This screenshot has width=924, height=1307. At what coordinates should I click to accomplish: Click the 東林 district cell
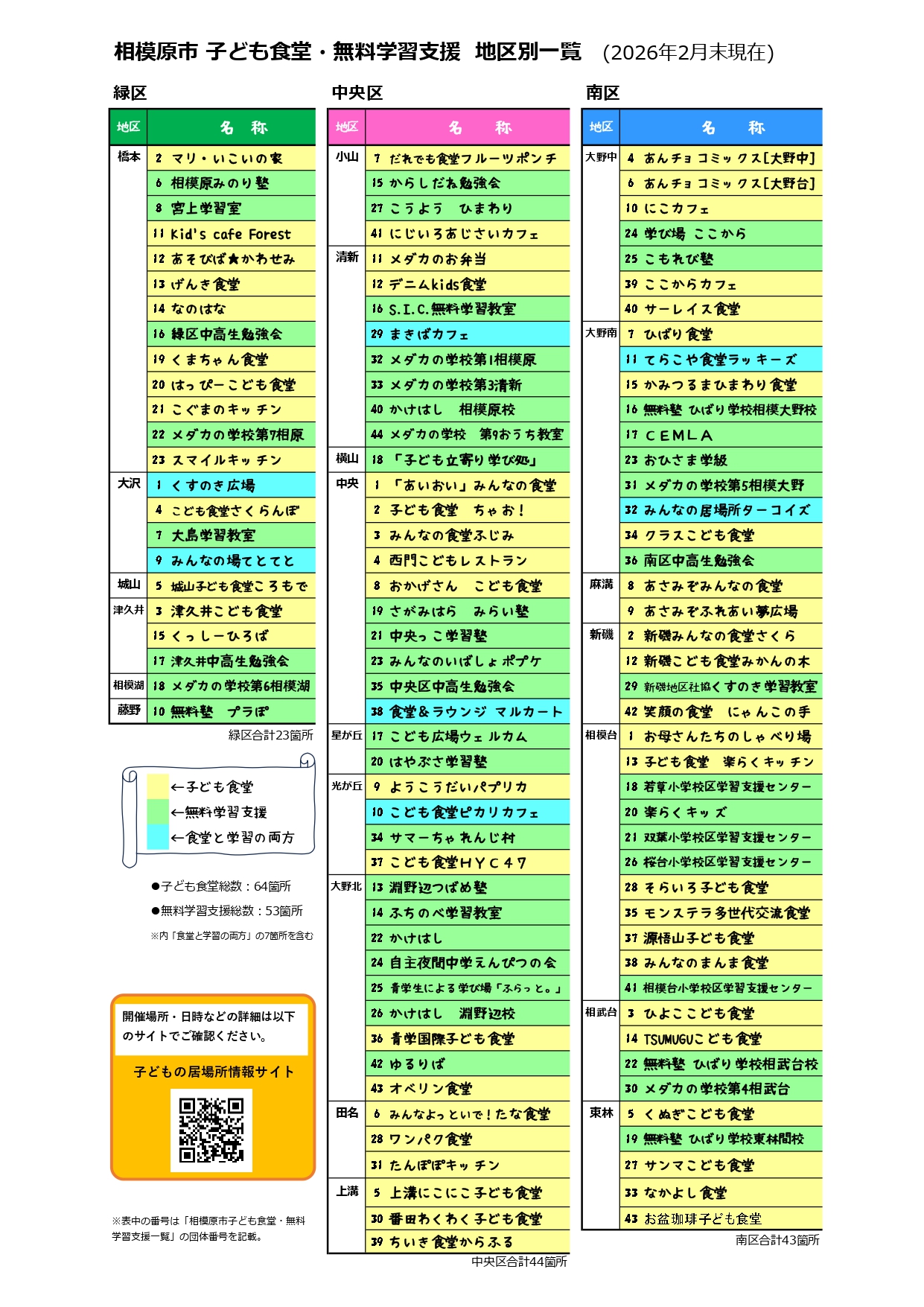[x=601, y=1113]
